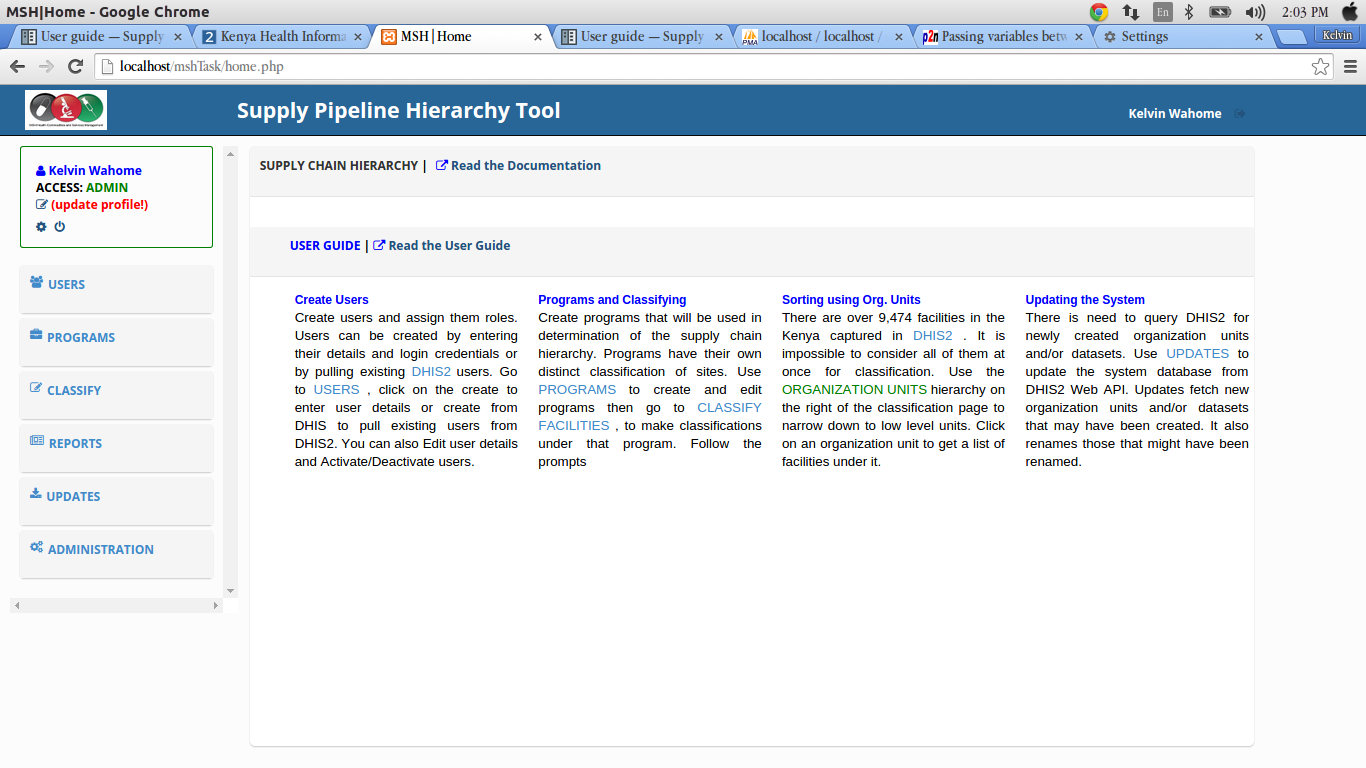Click the Programs and Classifying heading
1366x768 pixels.
tap(612, 300)
